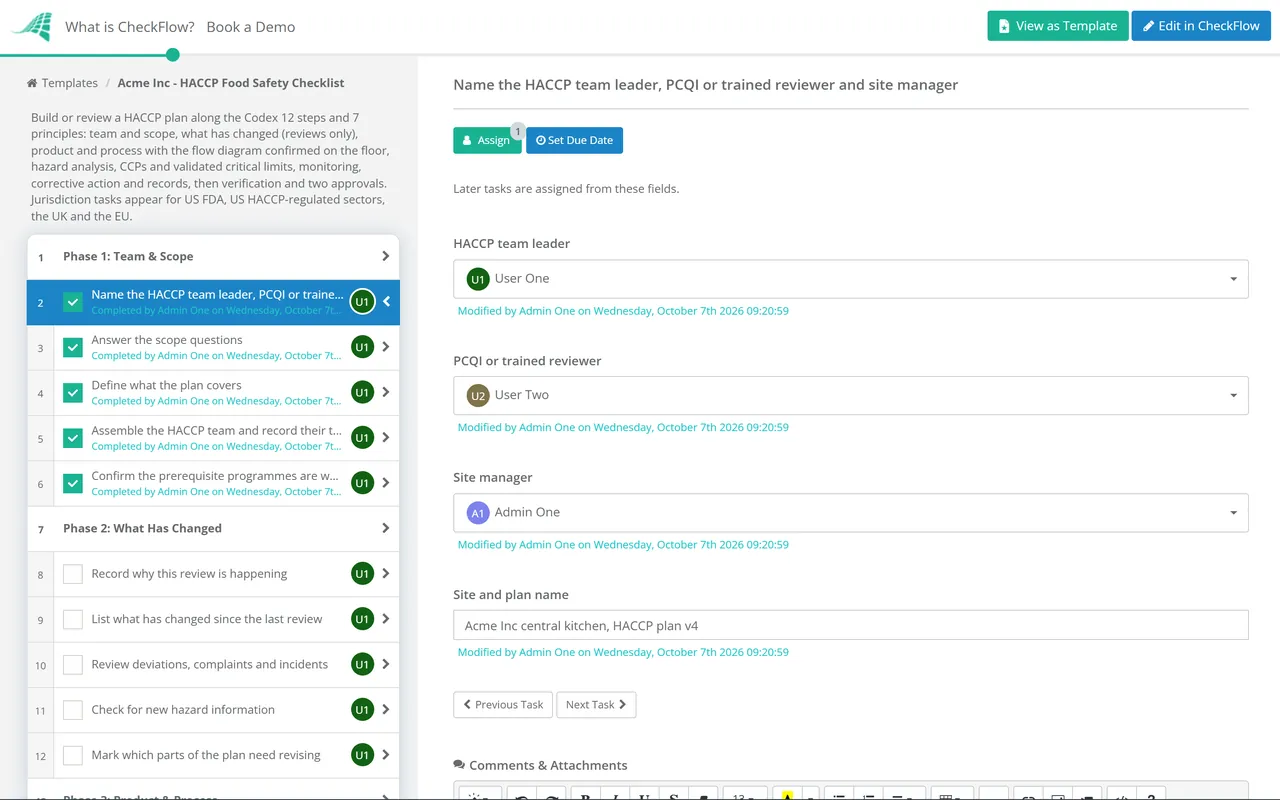Go to the Previous Task
The height and width of the screenshot is (800, 1280).
[503, 705]
